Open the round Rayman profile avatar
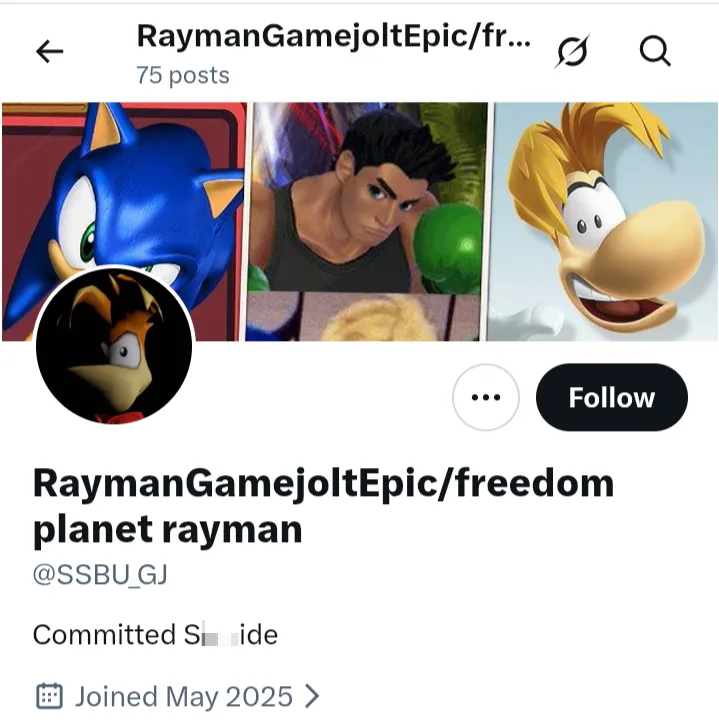 click(x=114, y=345)
